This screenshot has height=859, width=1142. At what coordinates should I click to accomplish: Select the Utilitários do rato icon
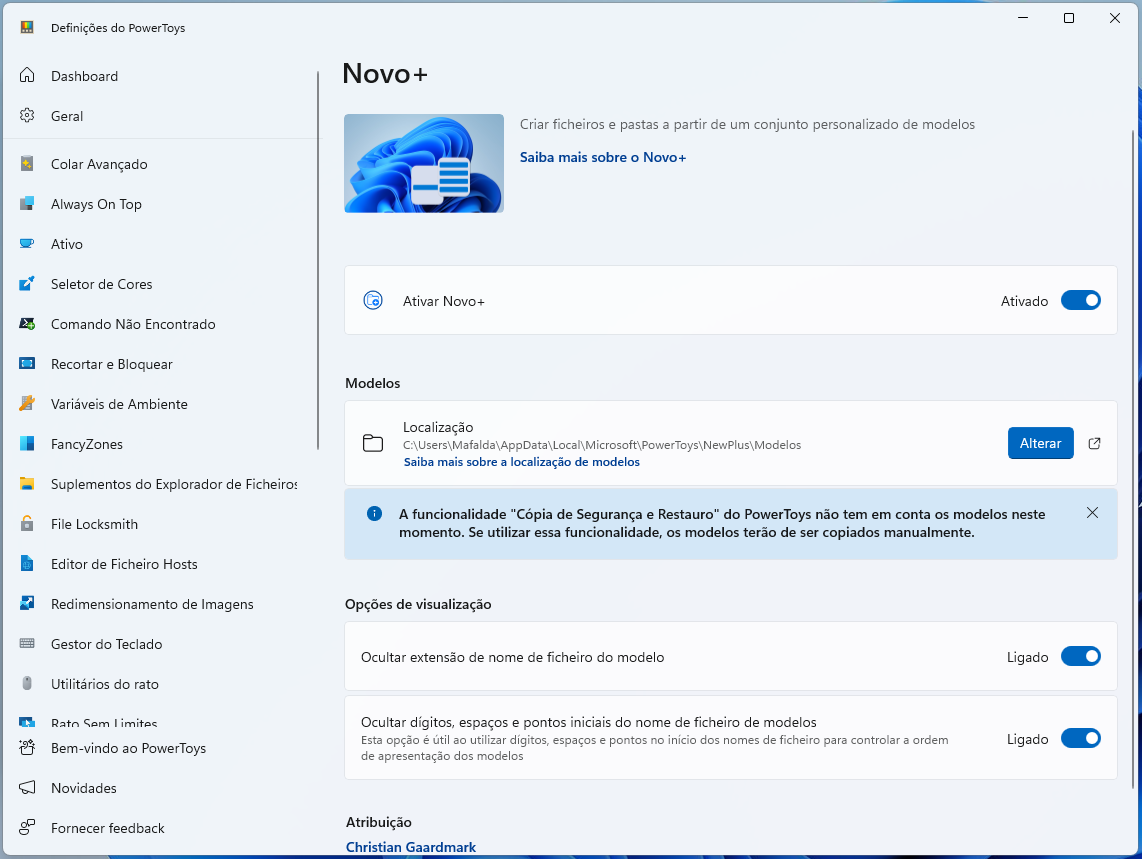(x=27, y=684)
